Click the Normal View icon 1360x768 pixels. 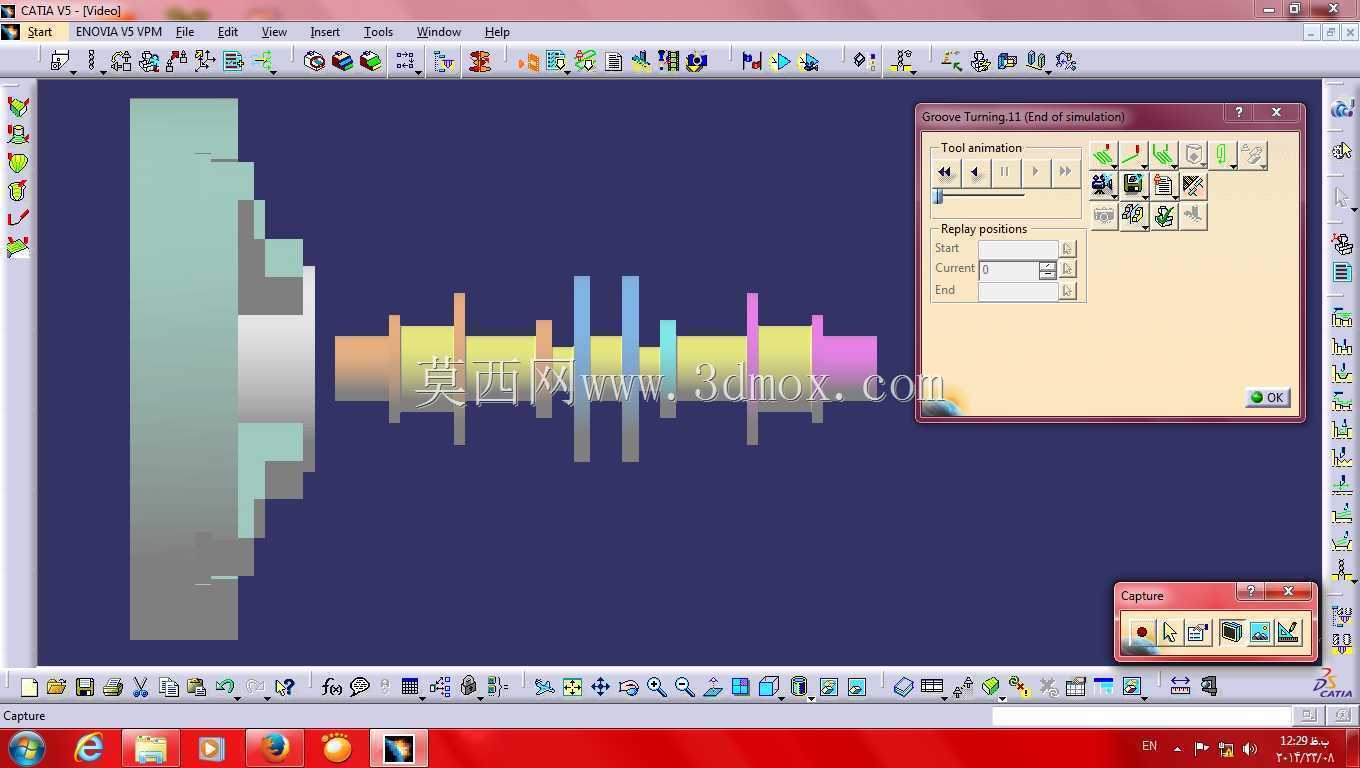pyautogui.click(x=712, y=687)
